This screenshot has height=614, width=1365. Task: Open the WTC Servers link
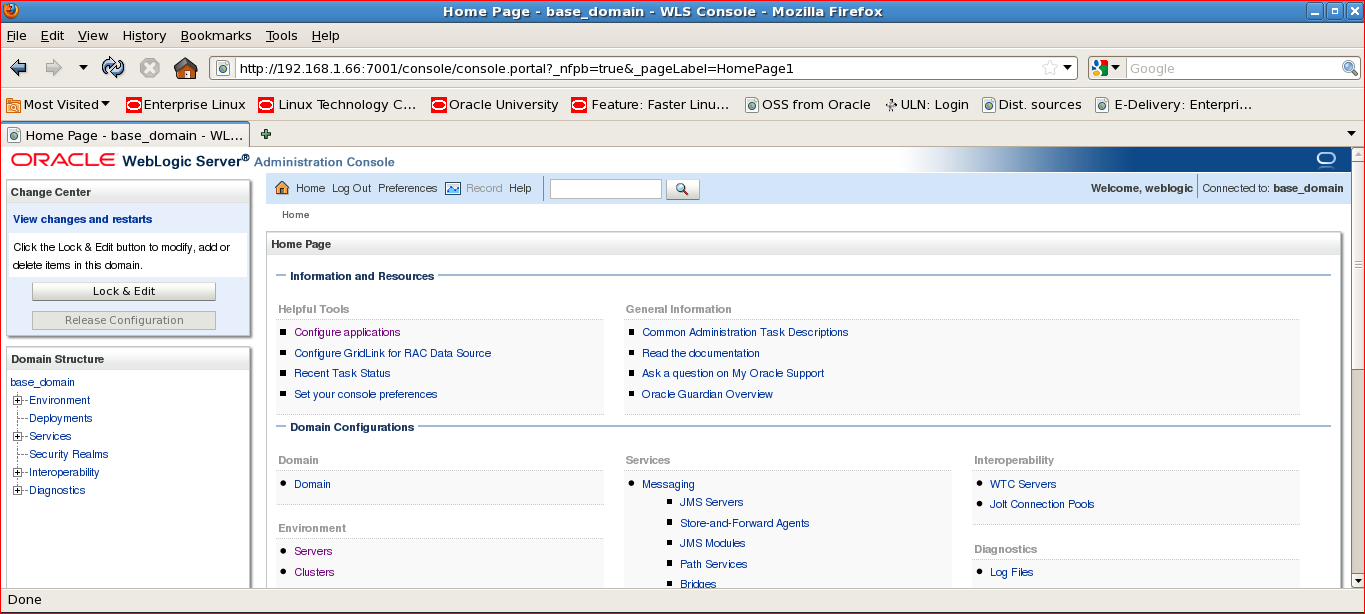coord(1023,484)
